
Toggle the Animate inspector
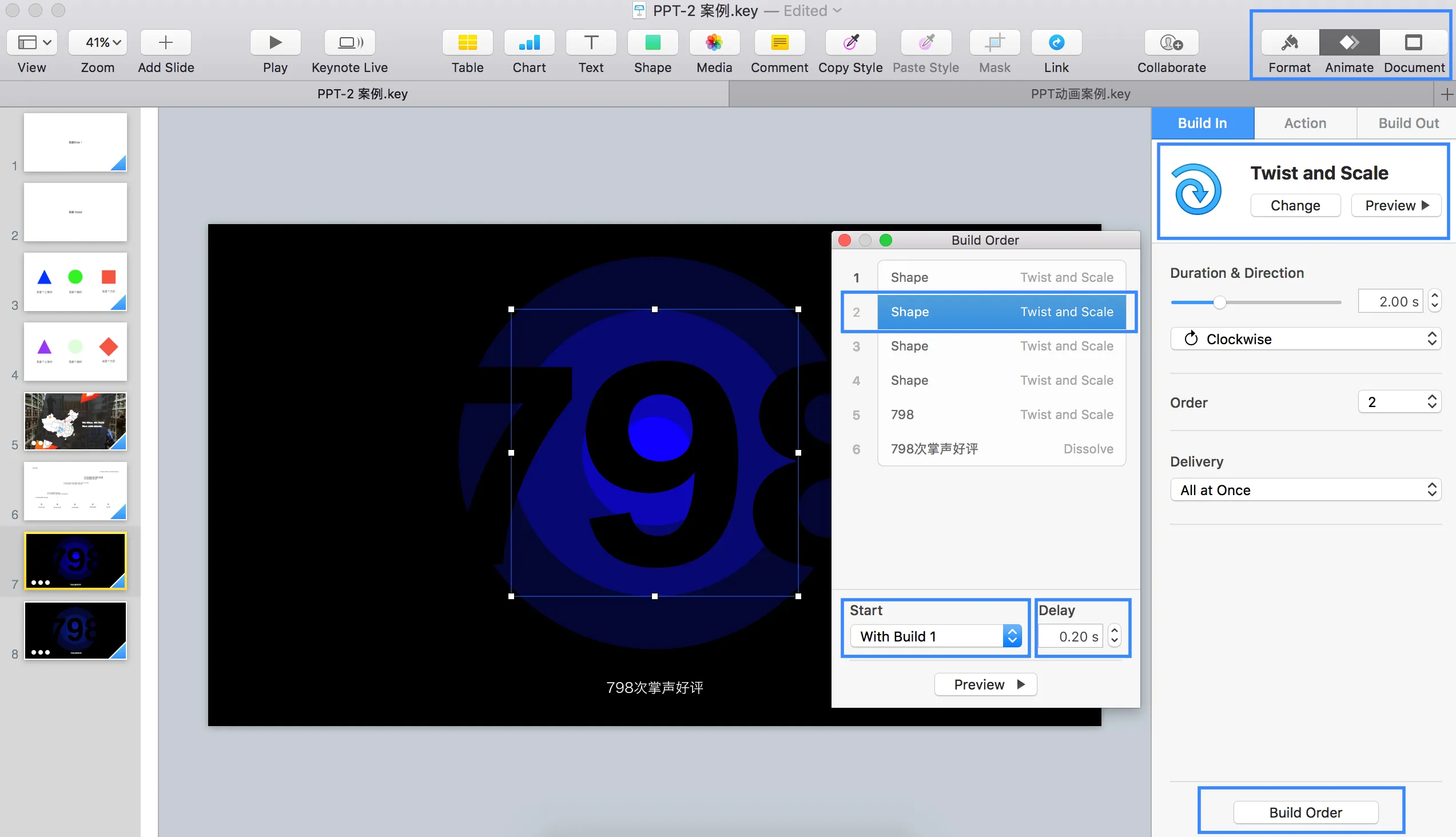(1348, 42)
